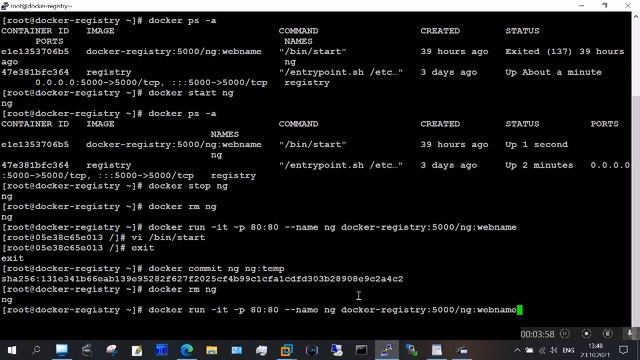Image resolution: width=640 pixels, height=360 pixels.
Task: Open the network status tray icon
Action: click(x=542, y=350)
